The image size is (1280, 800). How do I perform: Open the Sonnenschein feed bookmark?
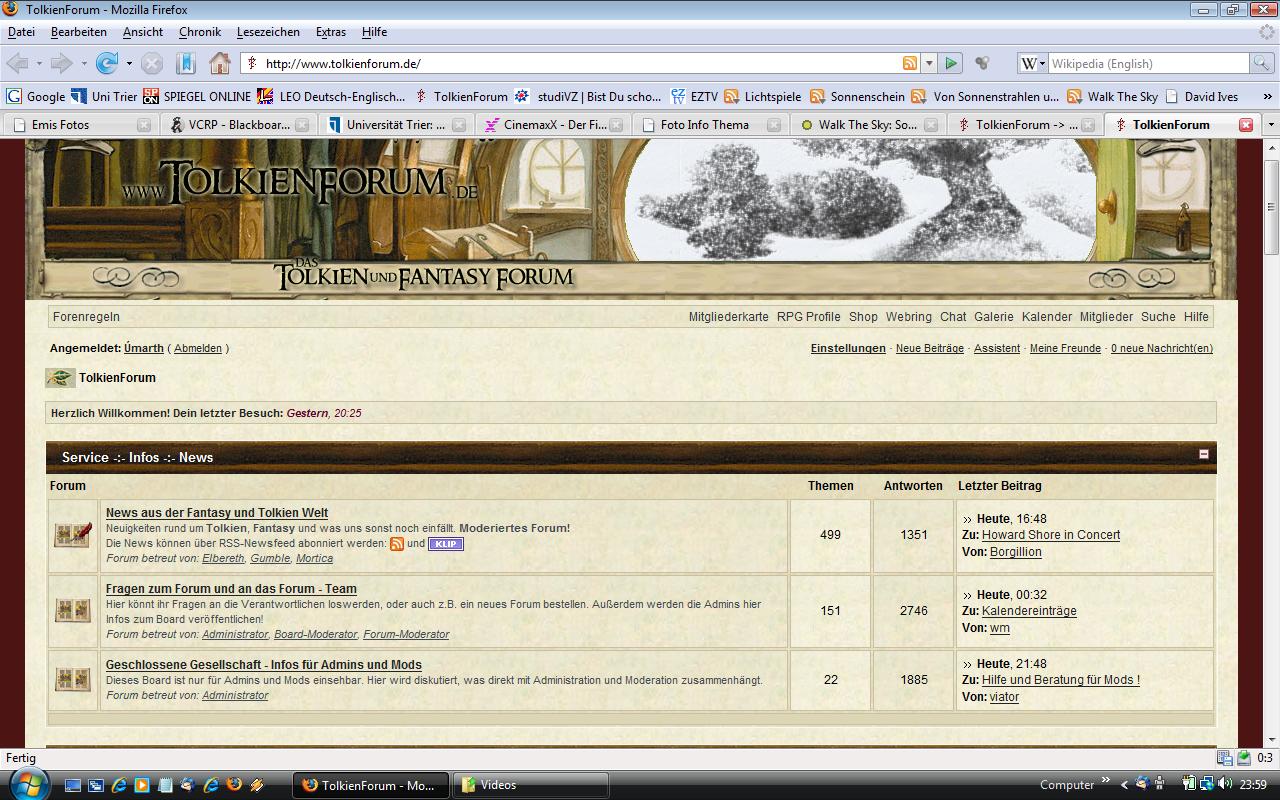pos(857,97)
